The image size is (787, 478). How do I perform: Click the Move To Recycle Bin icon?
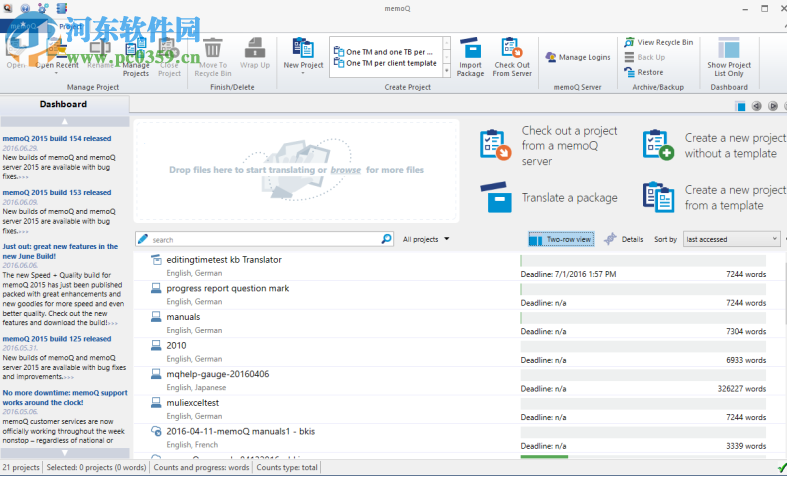click(213, 48)
